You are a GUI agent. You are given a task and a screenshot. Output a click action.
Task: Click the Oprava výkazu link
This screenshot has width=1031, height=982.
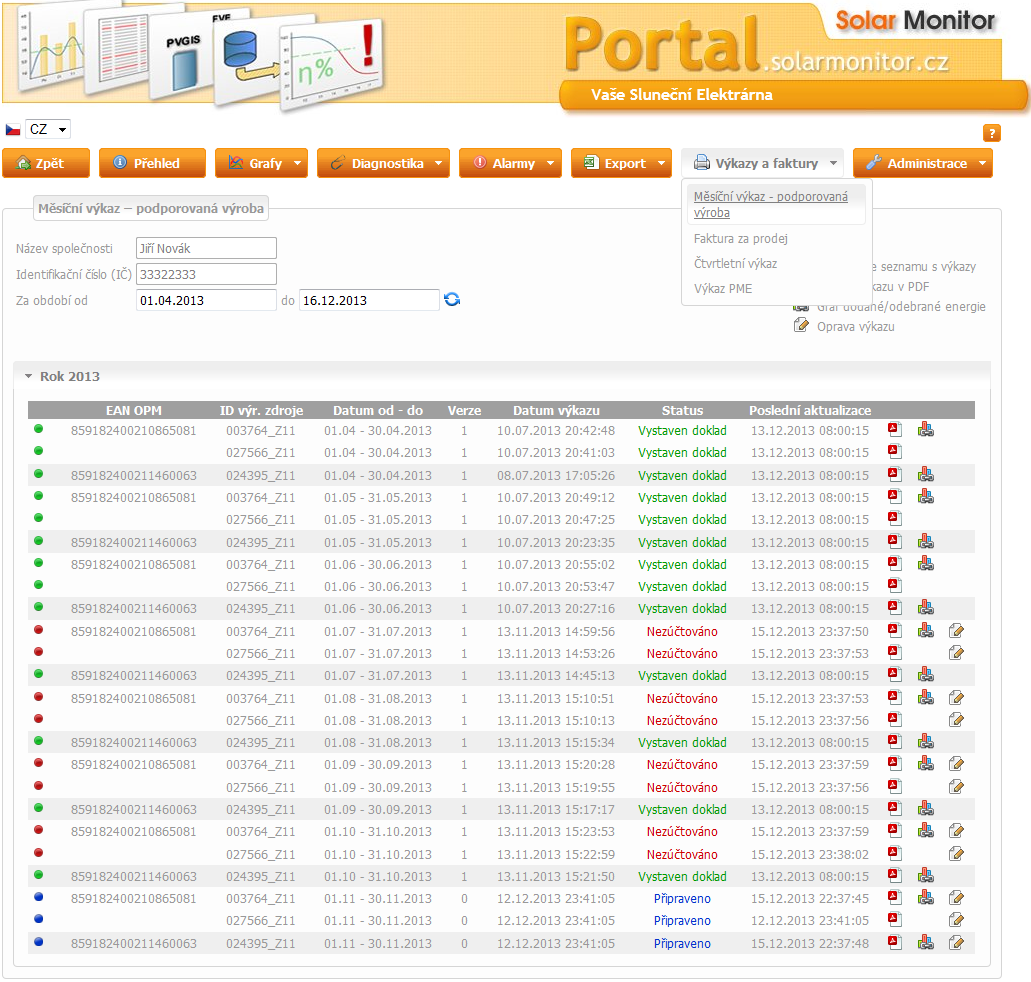[855, 326]
